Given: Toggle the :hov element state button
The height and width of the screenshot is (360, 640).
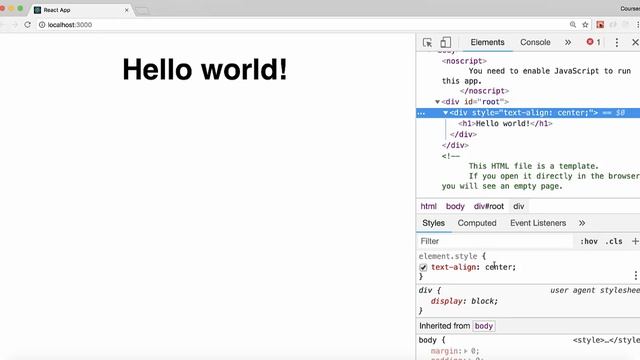Looking at the screenshot, I should tap(589, 241).
